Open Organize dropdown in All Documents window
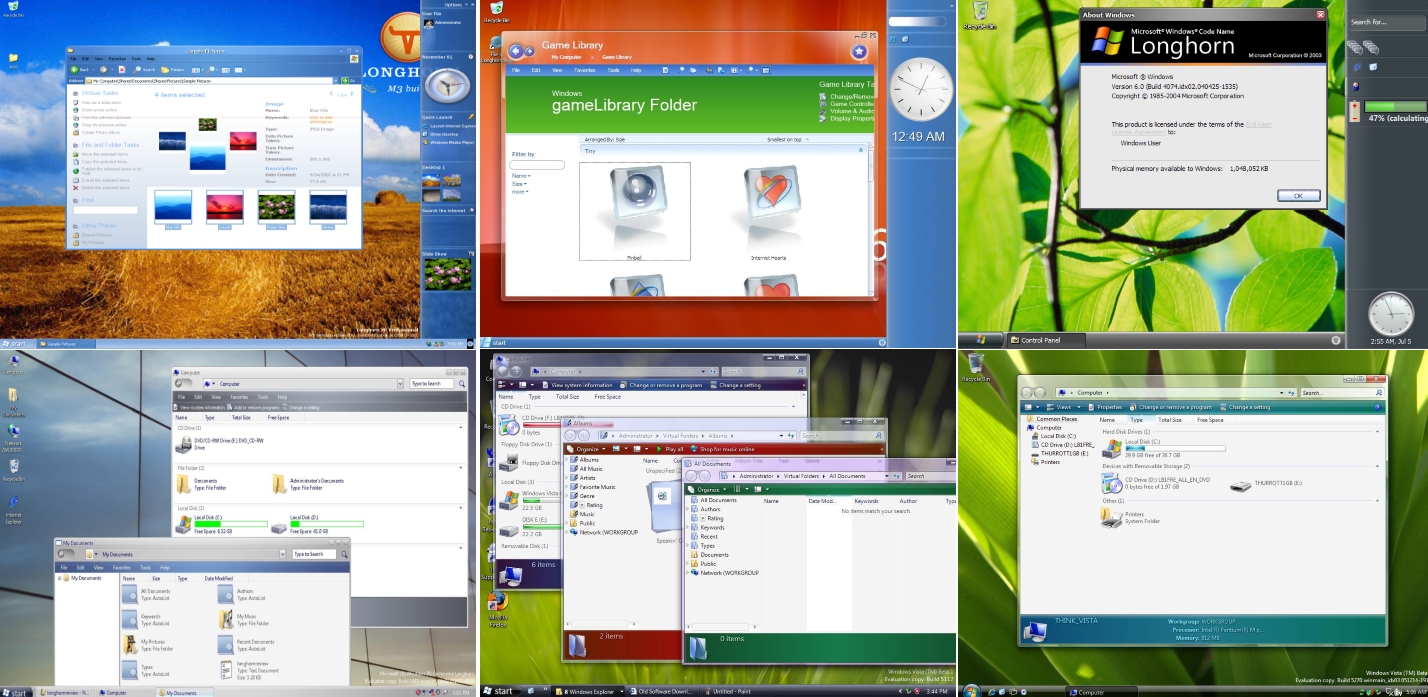1428x697 pixels. [x=708, y=489]
